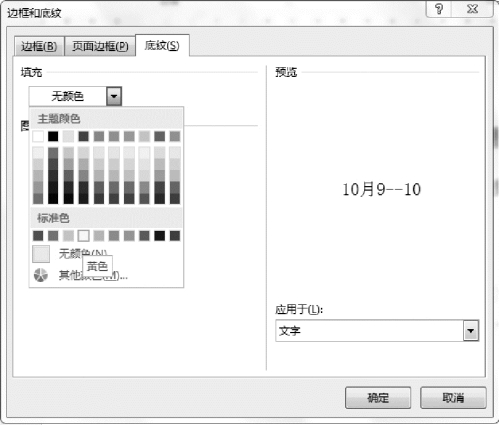Select the first standard color swatch
The height and width of the screenshot is (425, 499).
pos(38,236)
